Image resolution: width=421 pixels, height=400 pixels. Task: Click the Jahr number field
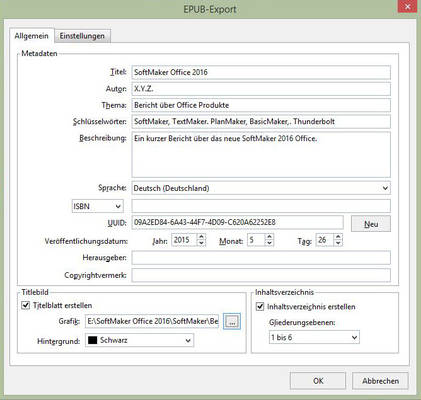pyautogui.click(x=184, y=240)
